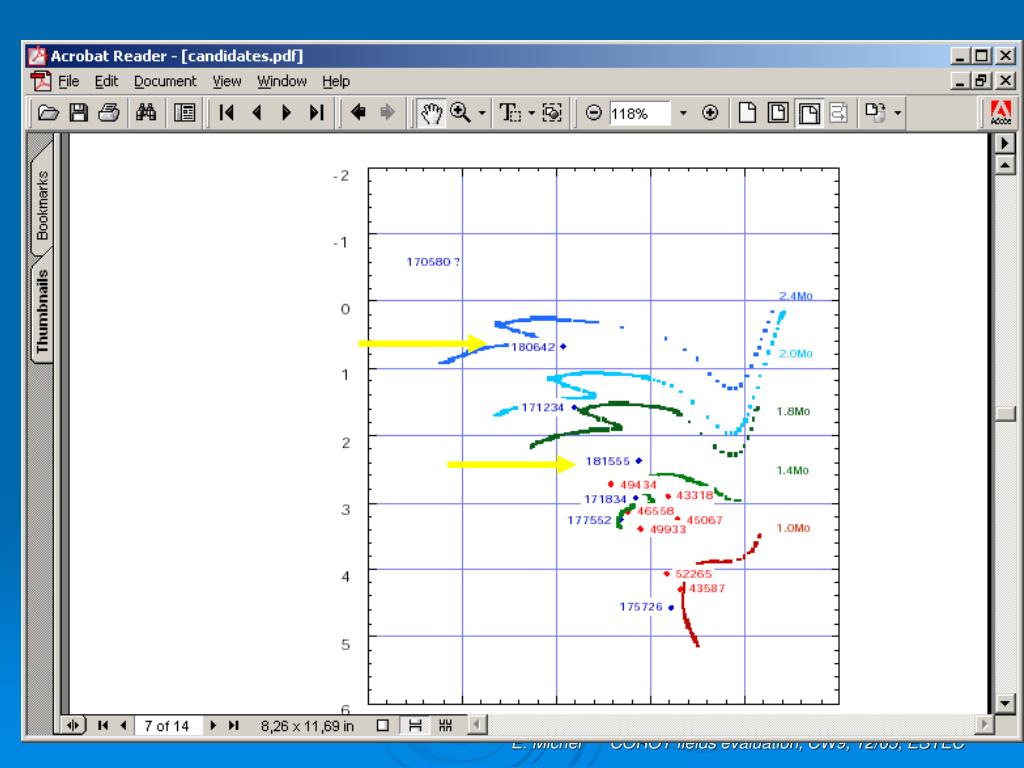Select the Text Select tool
This screenshot has width=1024, height=768.
[x=510, y=113]
